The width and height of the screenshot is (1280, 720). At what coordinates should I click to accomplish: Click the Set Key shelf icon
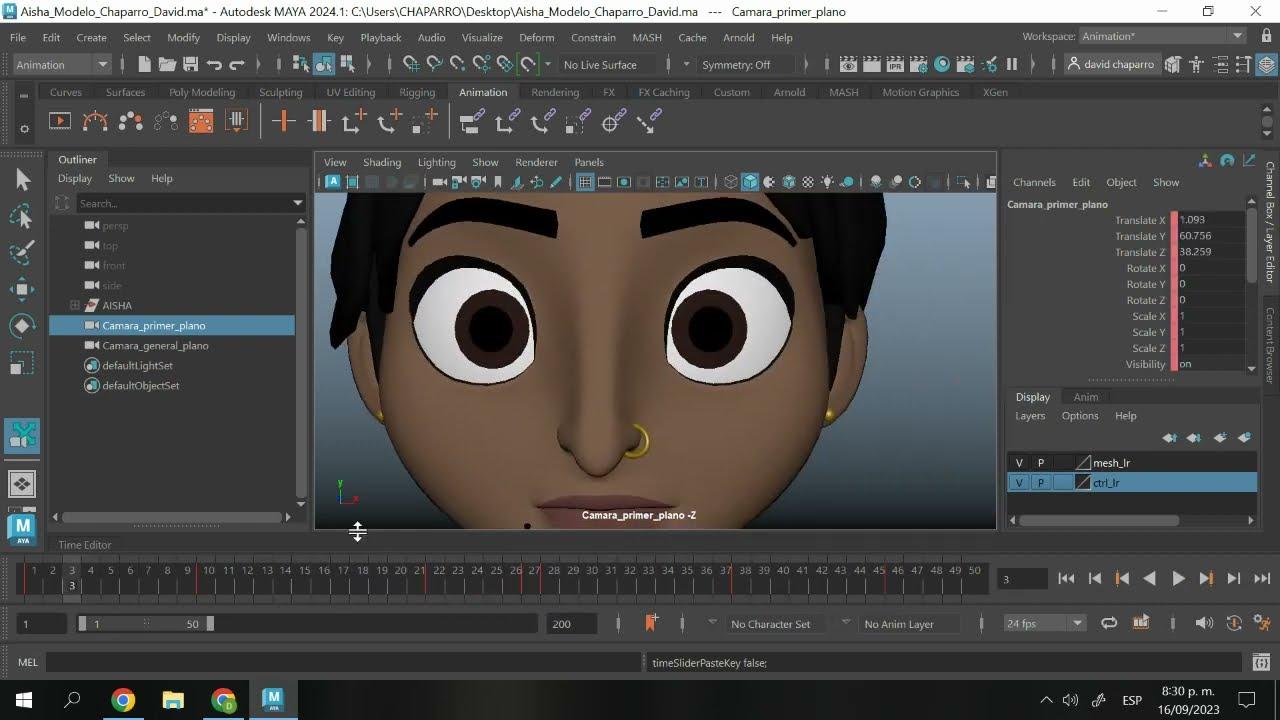tap(283, 121)
